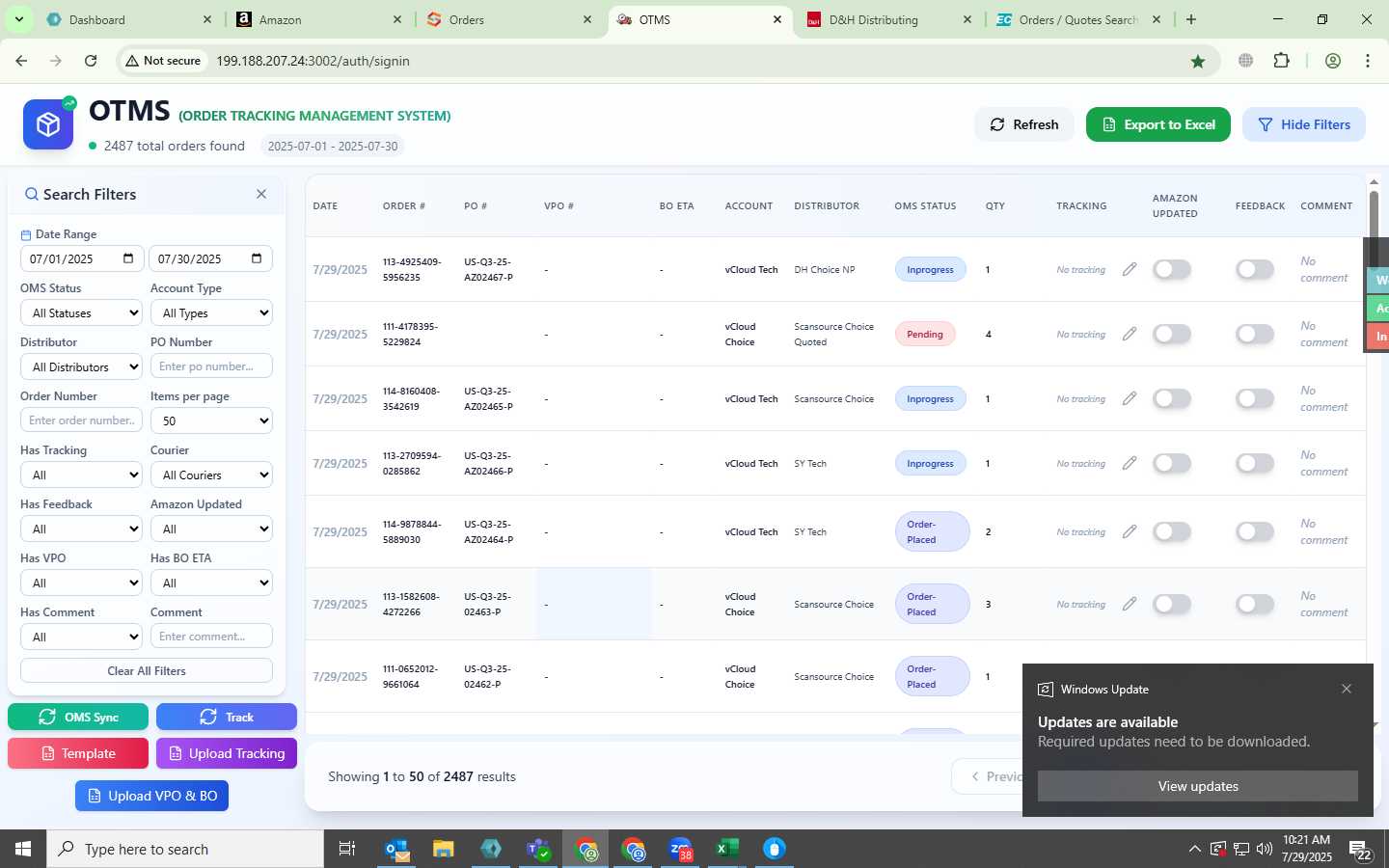Screen dimensions: 1389x868
Task: Open the Chrome profile avatar icon
Action: pos(1333,61)
